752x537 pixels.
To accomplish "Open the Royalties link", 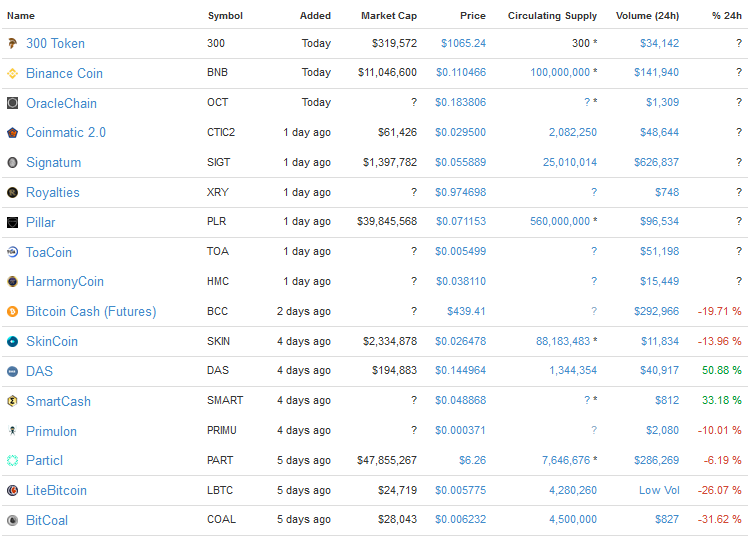I will click(x=53, y=192).
